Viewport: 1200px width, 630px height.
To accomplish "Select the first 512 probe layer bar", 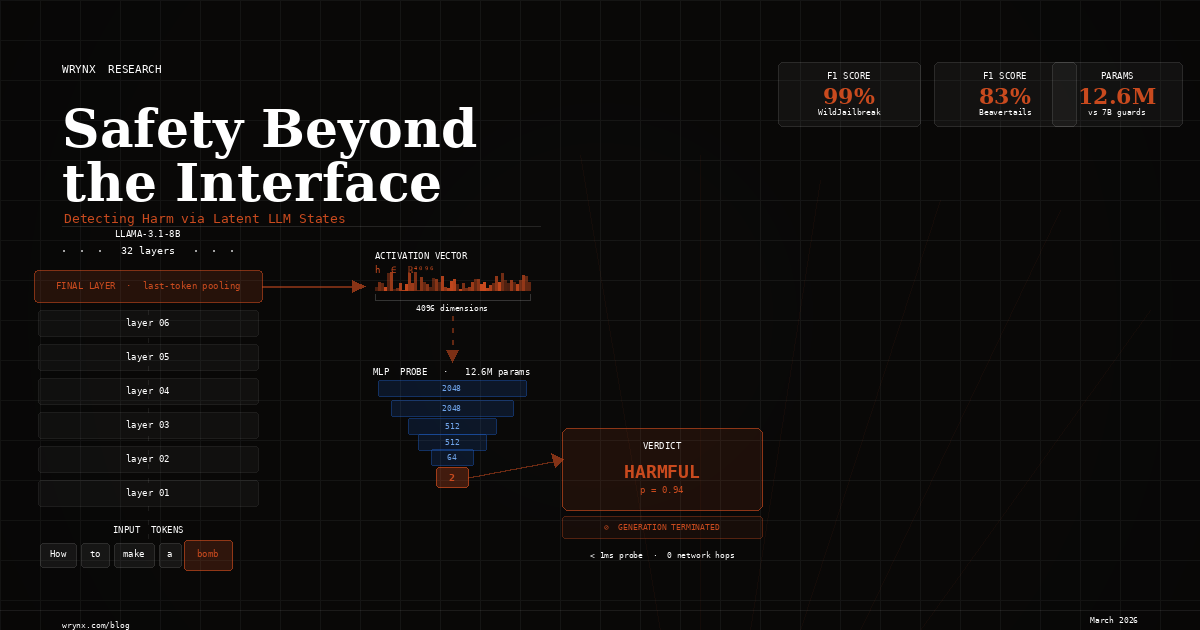I will click(452, 426).
